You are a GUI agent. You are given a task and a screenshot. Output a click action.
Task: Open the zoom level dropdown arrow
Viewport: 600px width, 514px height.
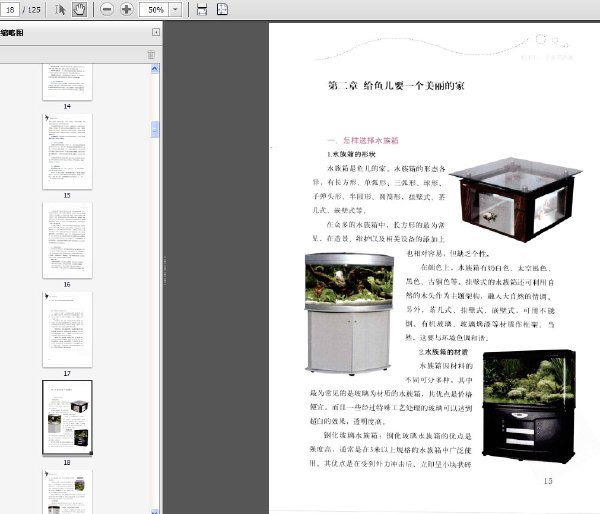tap(175, 10)
